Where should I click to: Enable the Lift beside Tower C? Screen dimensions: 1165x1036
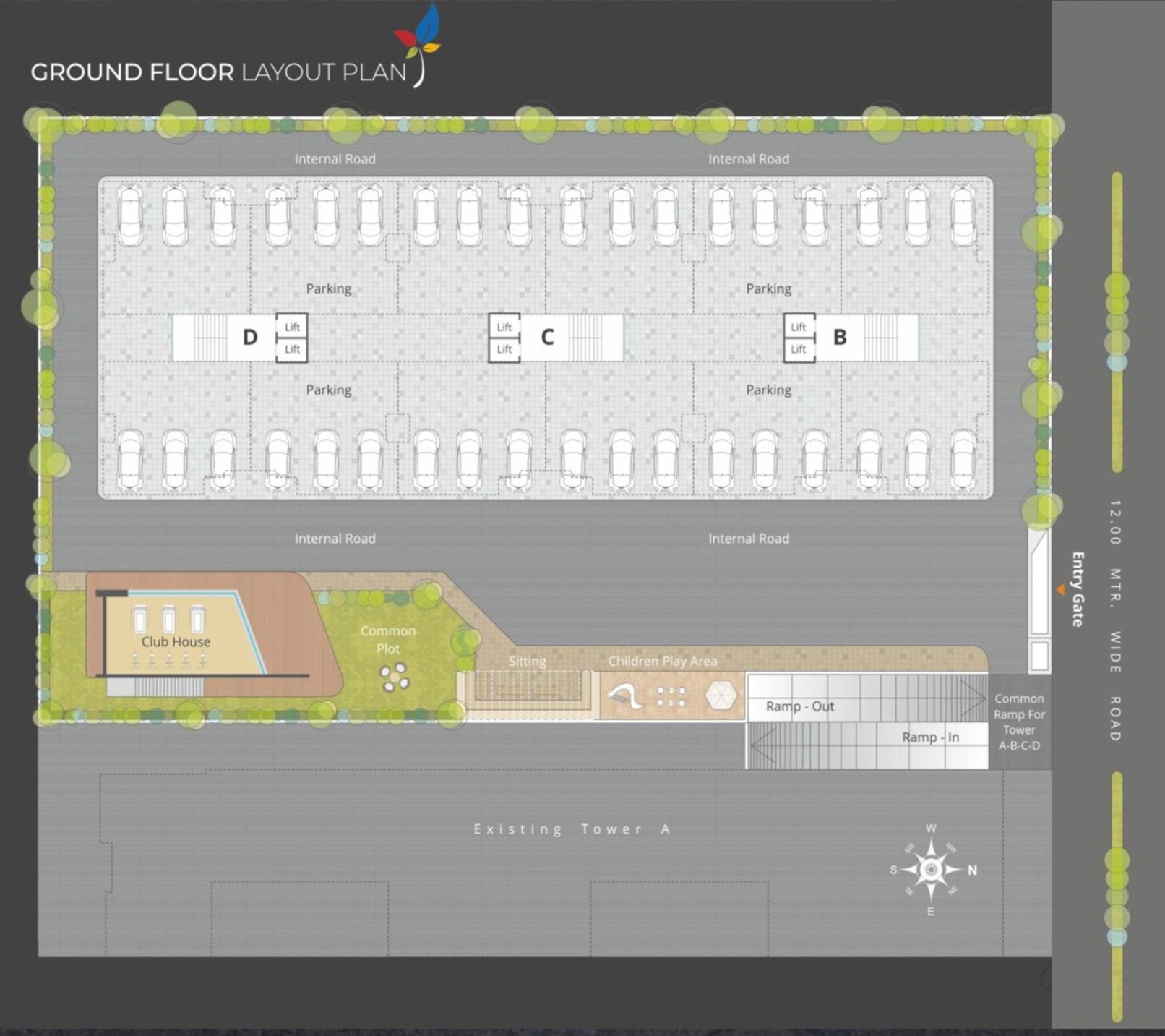[x=505, y=327]
